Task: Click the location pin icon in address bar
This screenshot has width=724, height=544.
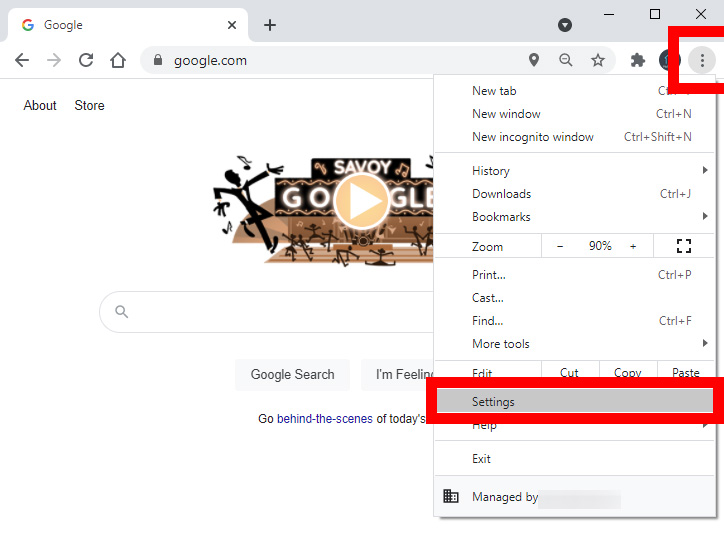Action: (534, 60)
